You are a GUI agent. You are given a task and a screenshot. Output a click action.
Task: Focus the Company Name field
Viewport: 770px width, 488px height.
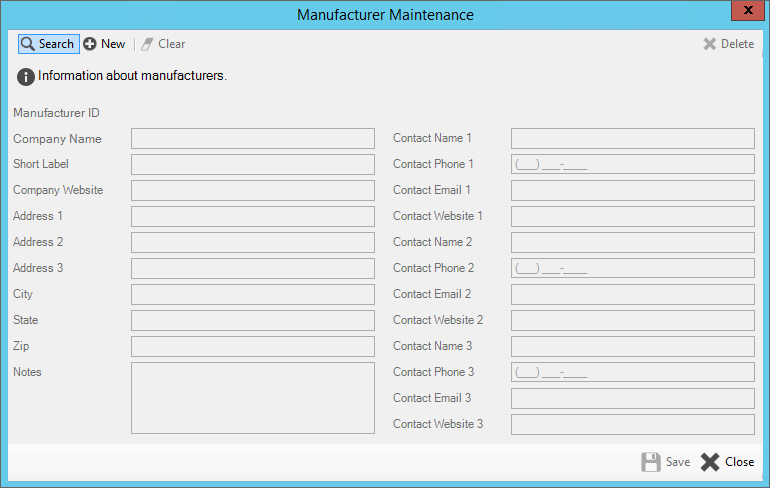pyautogui.click(x=253, y=138)
